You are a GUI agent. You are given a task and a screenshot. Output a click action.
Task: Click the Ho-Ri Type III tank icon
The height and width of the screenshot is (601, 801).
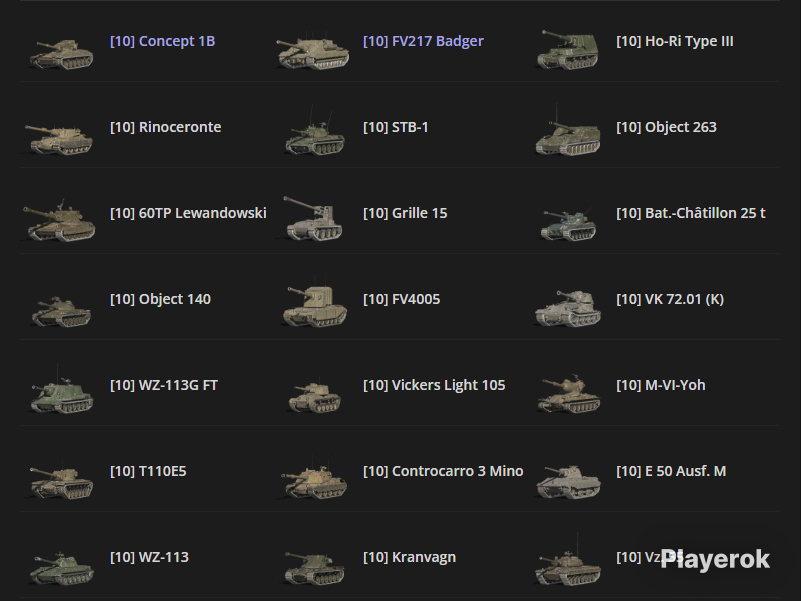568,50
